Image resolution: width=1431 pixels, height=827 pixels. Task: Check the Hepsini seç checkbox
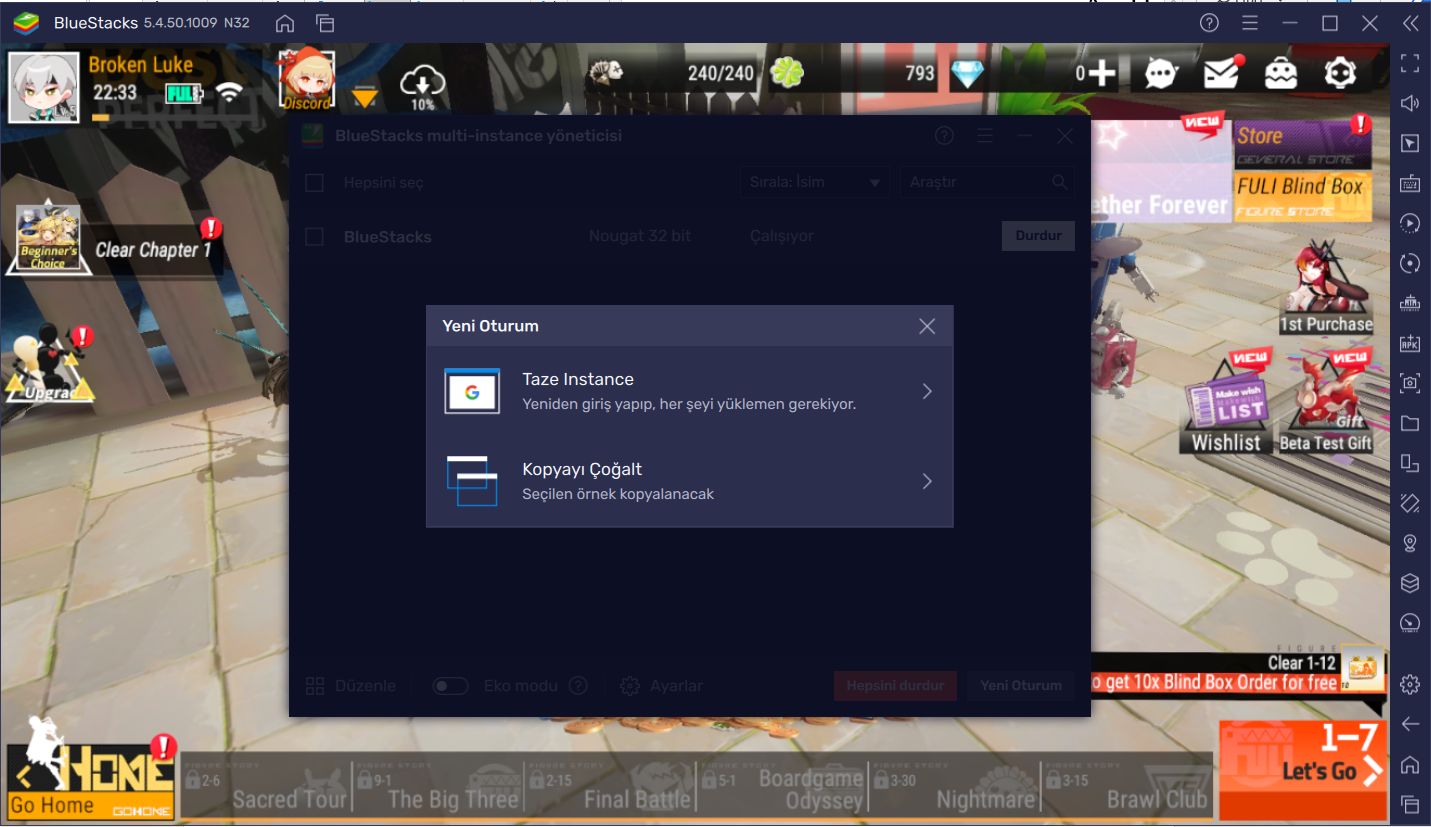pos(314,183)
